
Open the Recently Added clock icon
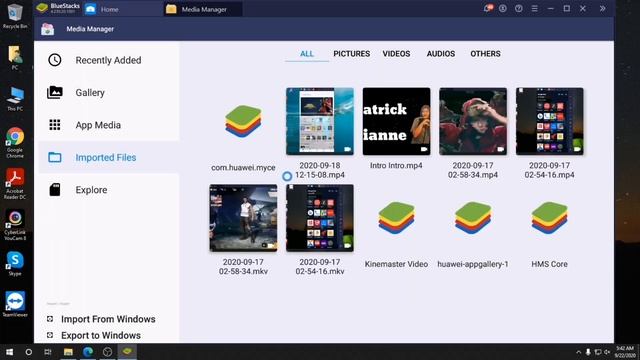(55, 60)
